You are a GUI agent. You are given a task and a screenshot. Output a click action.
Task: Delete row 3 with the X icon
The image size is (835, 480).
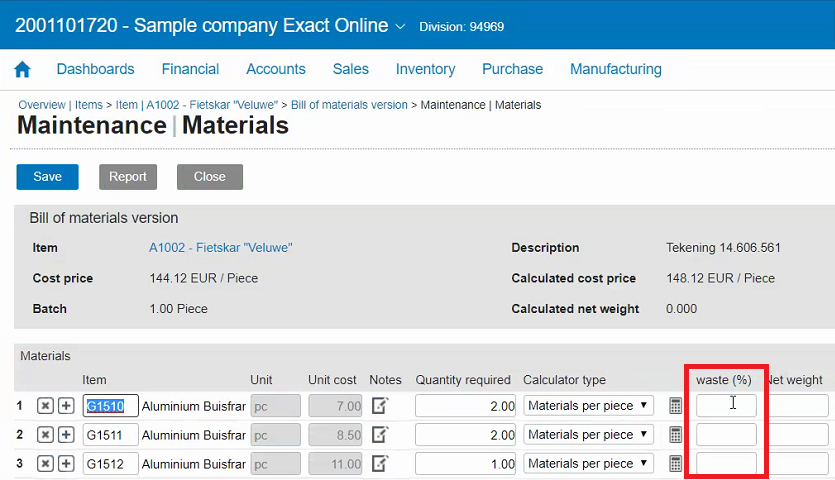pos(45,463)
